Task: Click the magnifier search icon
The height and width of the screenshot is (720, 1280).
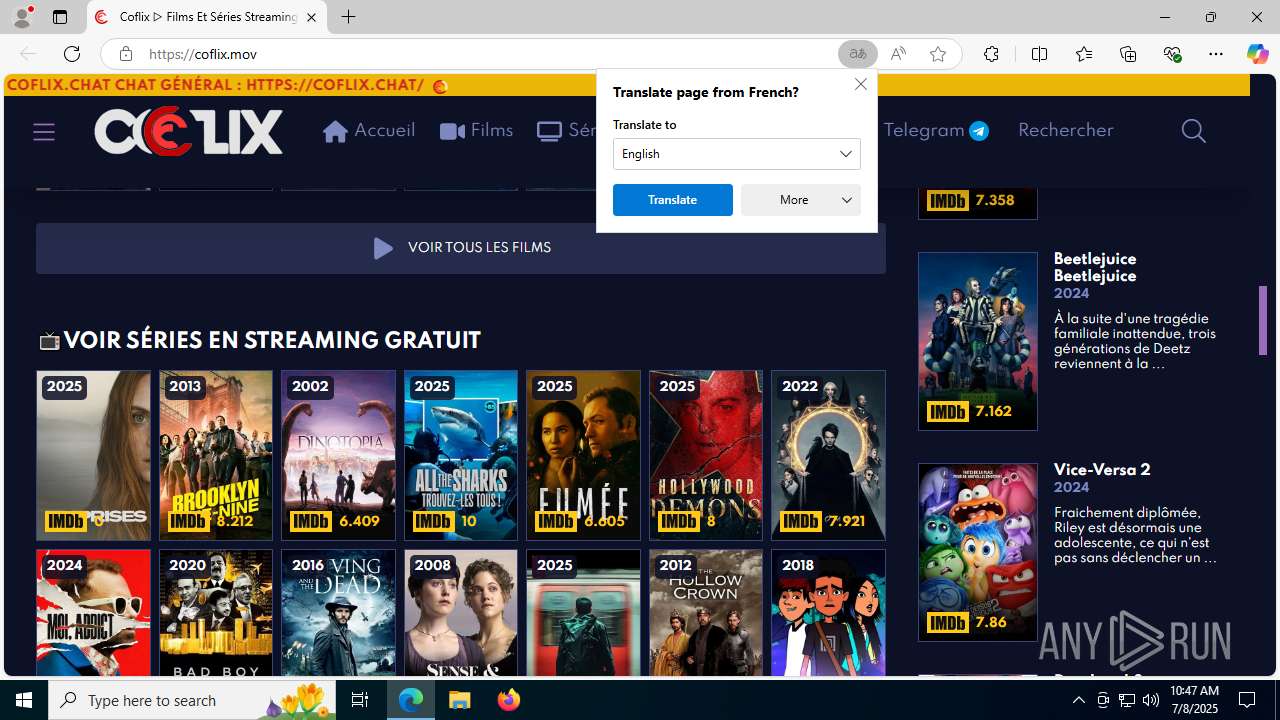Action: [x=1193, y=131]
